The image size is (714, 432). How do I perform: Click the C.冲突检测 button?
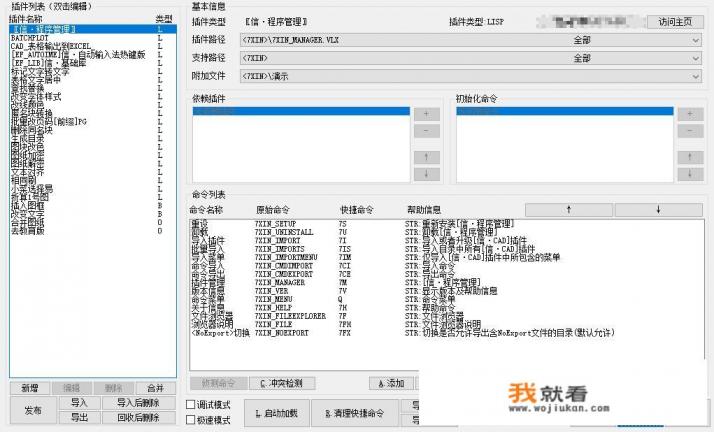click(x=282, y=383)
